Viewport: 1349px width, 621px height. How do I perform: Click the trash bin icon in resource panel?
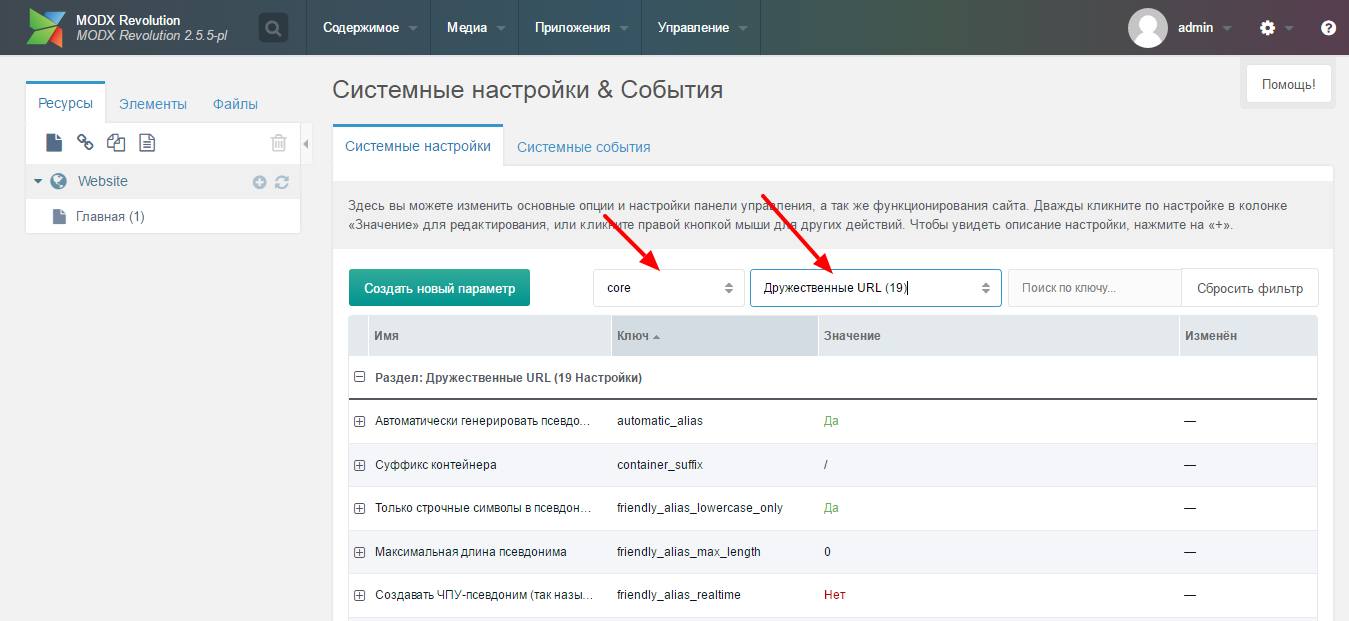279,143
